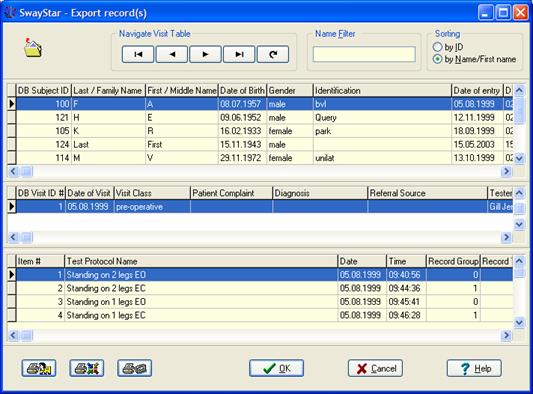This screenshot has height=394, width=533.
Task: Click the Cancel button
Action: (x=375, y=368)
